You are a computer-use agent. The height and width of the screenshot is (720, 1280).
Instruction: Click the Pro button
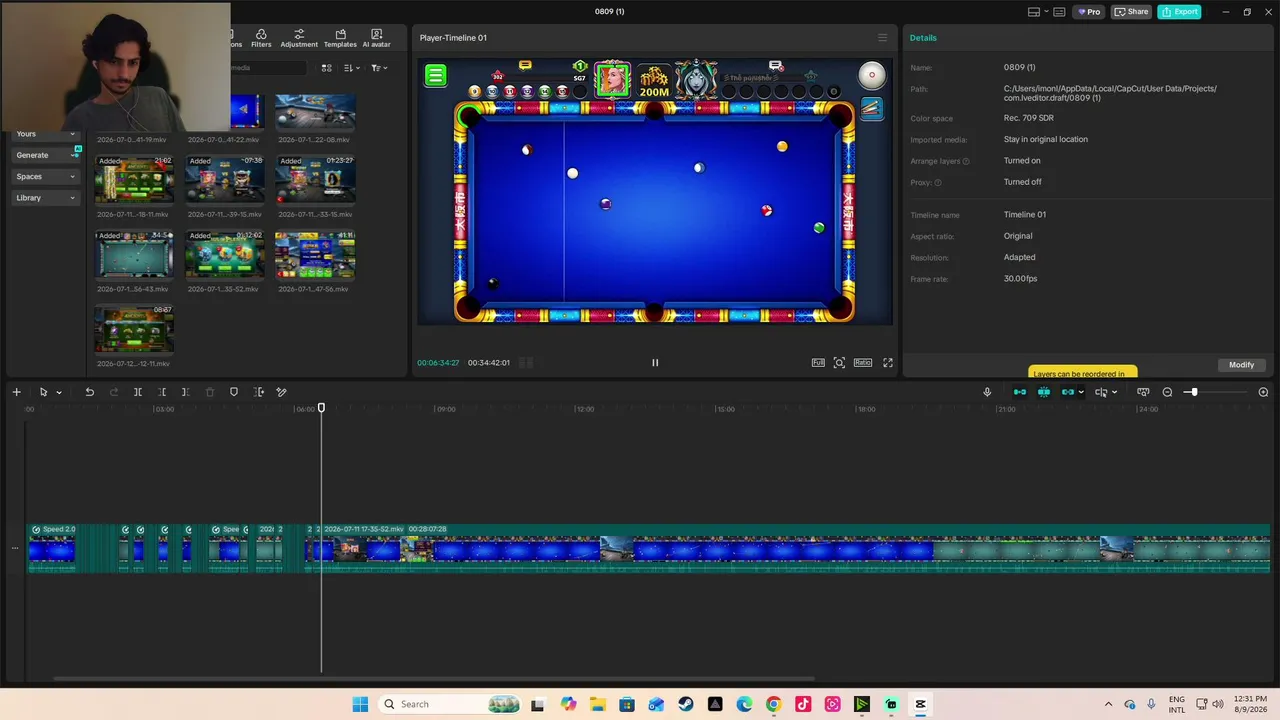click(1088, 12)
